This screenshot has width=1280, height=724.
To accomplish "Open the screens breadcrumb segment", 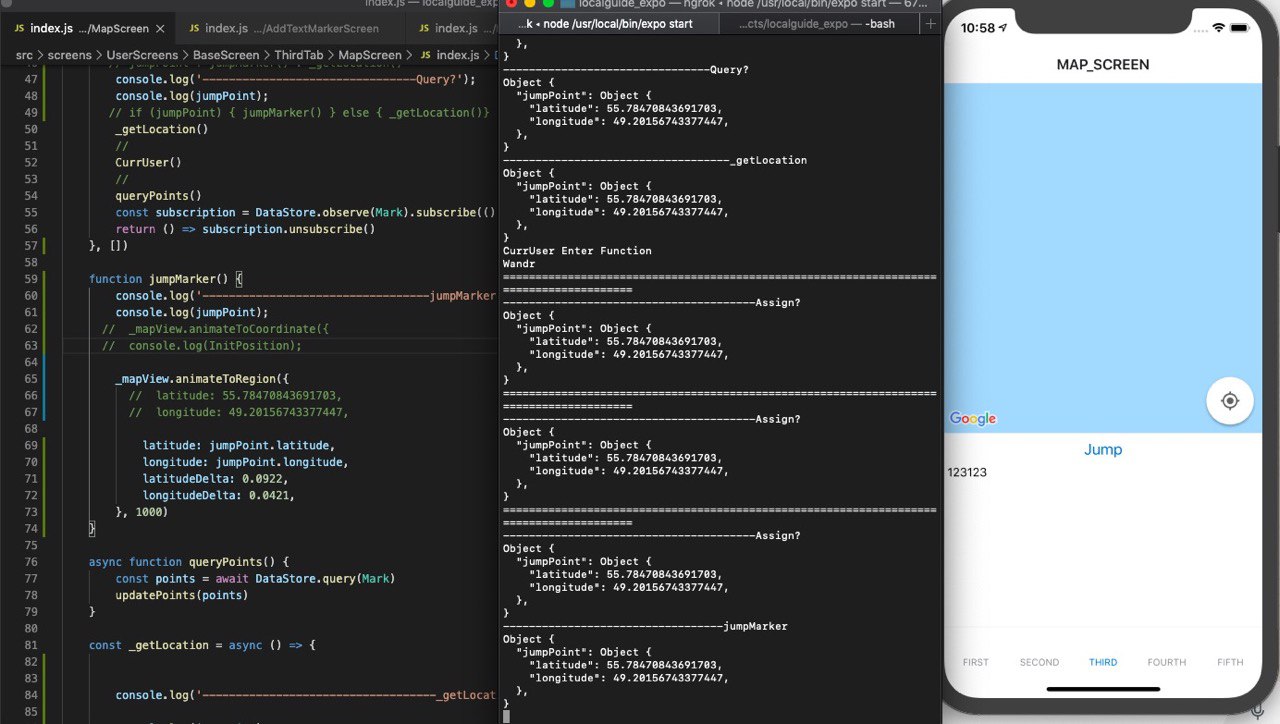I will coord(70,55).
